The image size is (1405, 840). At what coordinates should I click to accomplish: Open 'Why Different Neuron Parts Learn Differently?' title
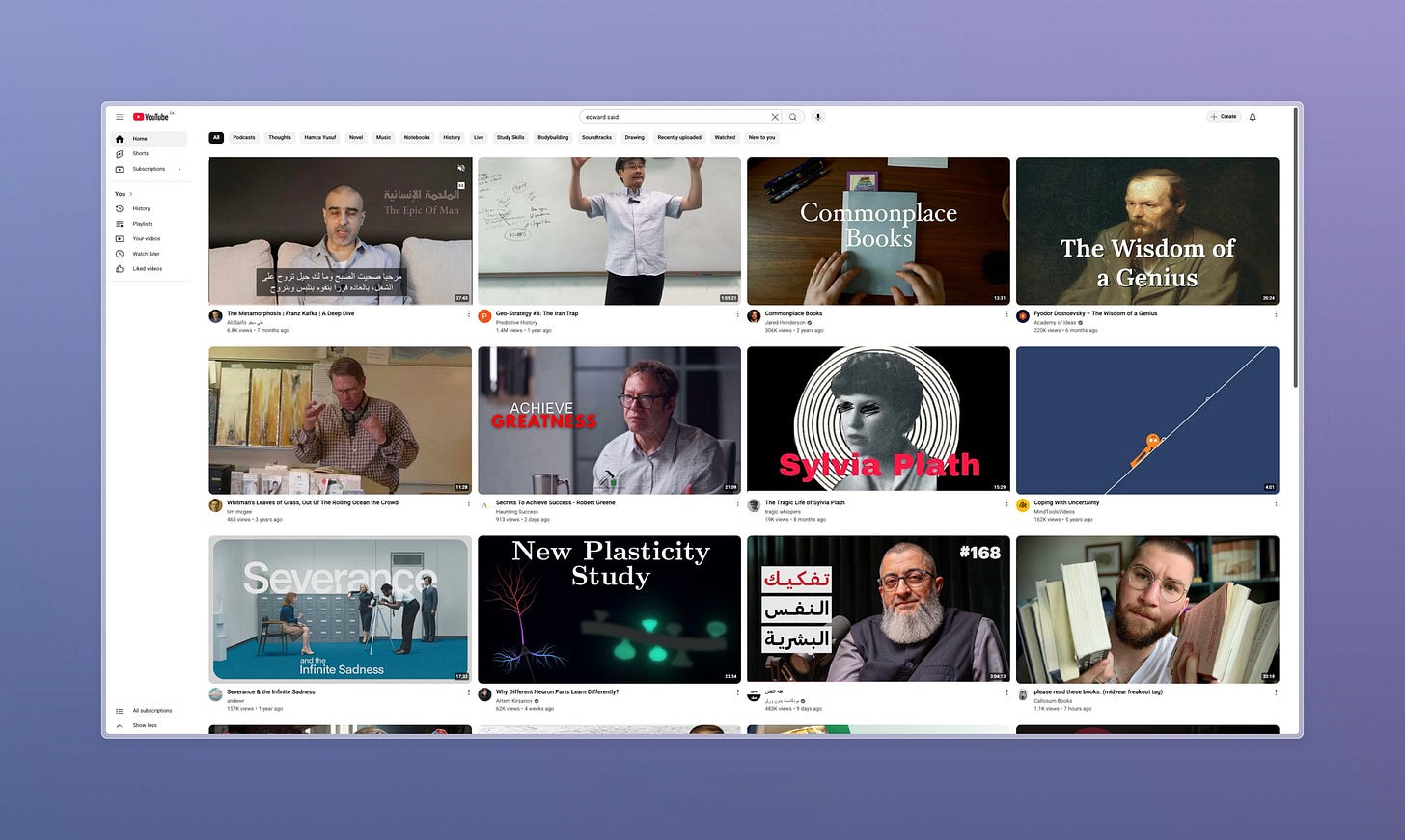pyautogui.click(x=557, y=691)
